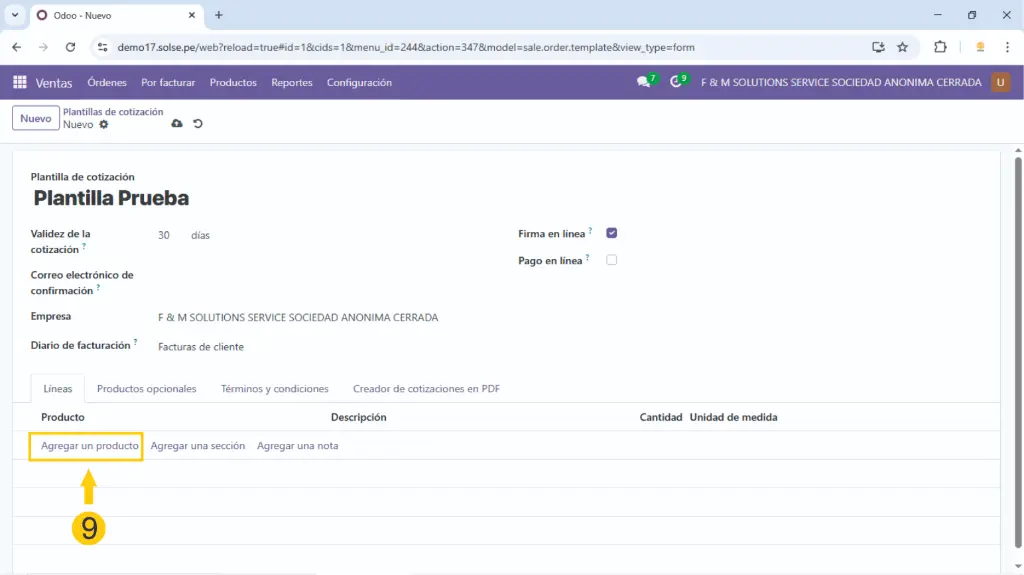Open the Configuración menu

(359, 83)
